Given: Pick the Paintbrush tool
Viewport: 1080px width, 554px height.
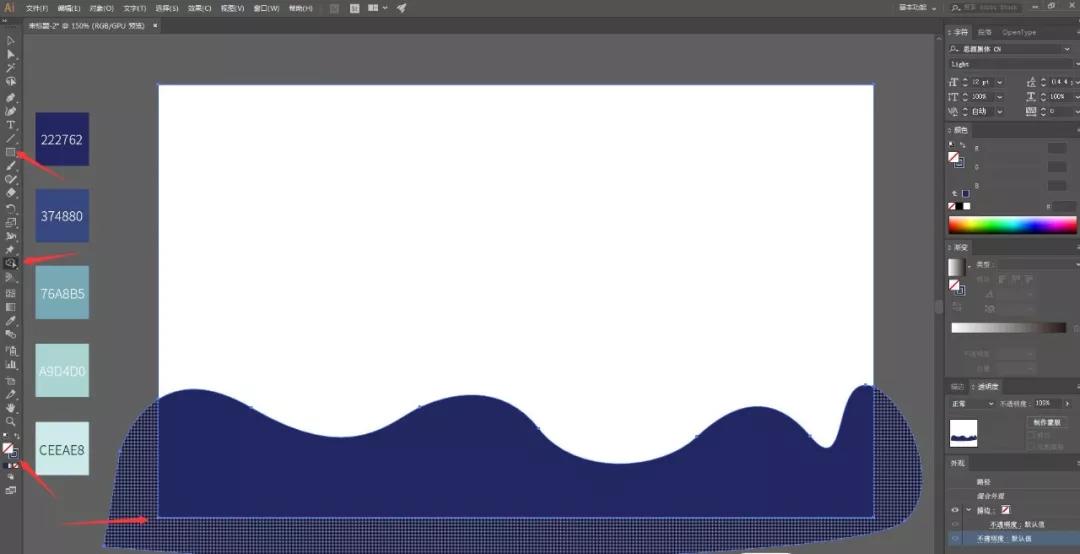Looking at the screenshot, I should tap(11, 166).
